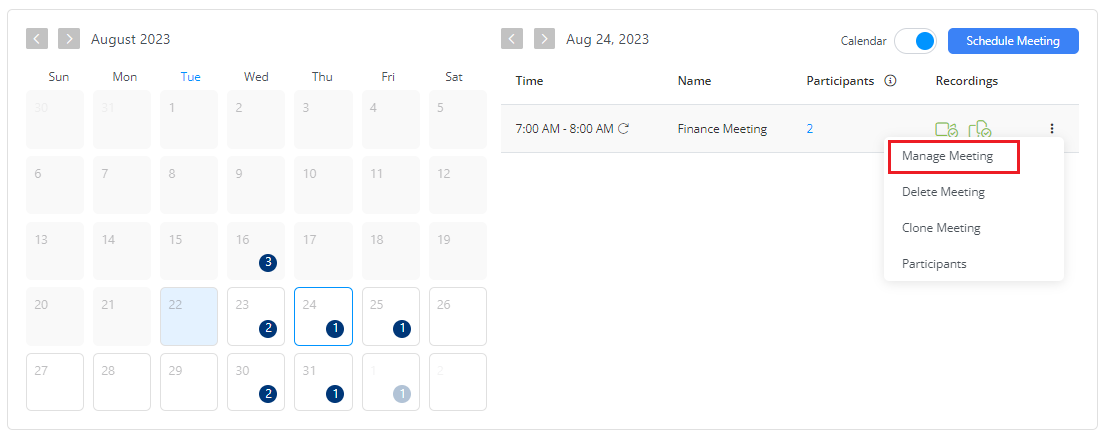Select August 16 with 3 meetings
The image size is (1105, 436).
256,250
